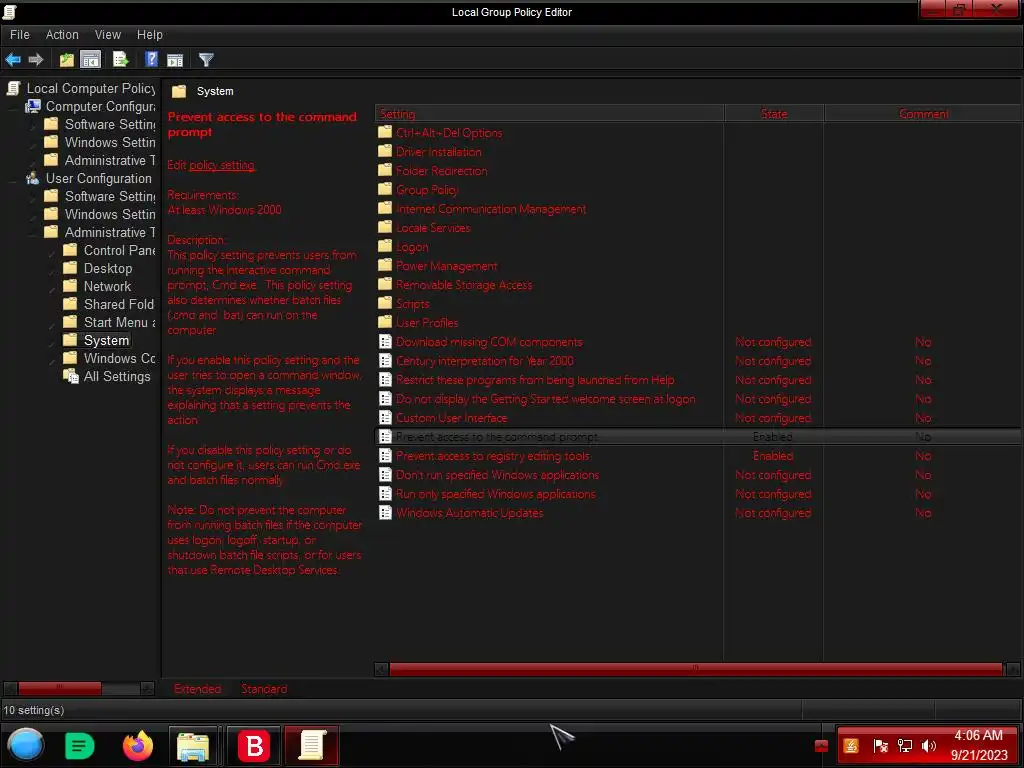
Task: Open File Explorer from the taskbar
Action: (x=193, y=746)
